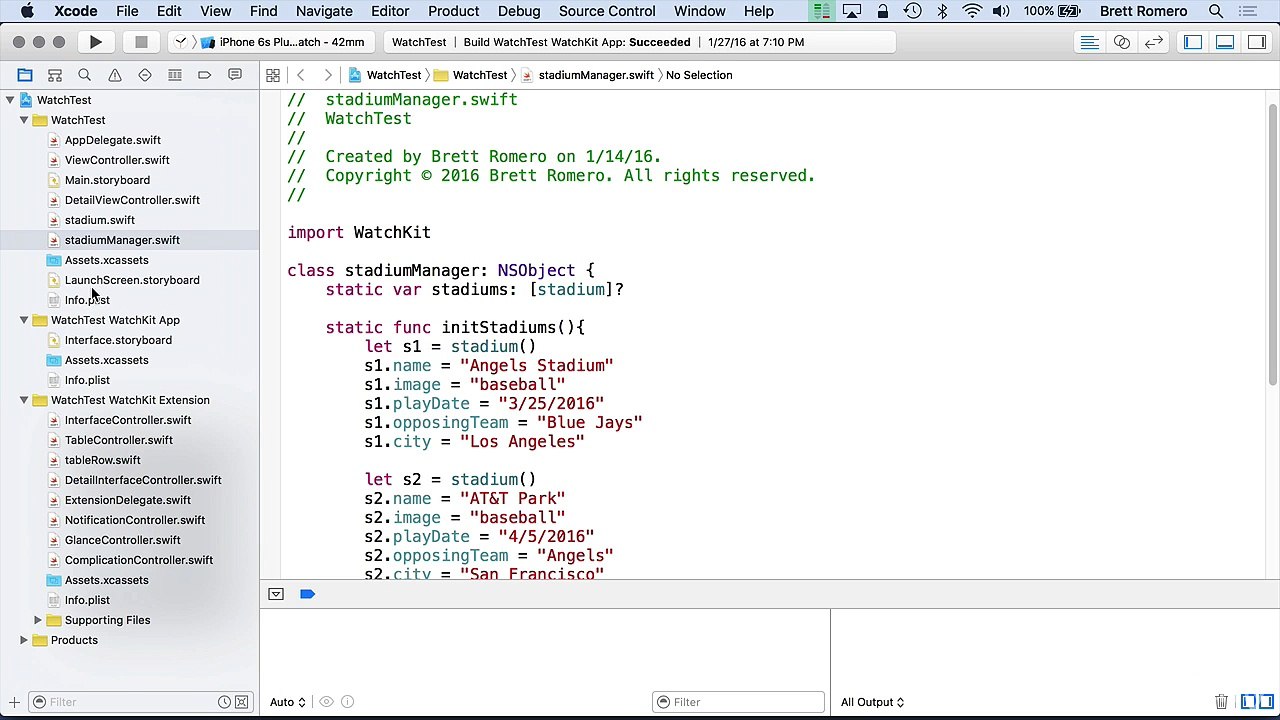Screen dimensions: 1280x720
Task: Open the Source Control menu
Action: tap(607, 11)
